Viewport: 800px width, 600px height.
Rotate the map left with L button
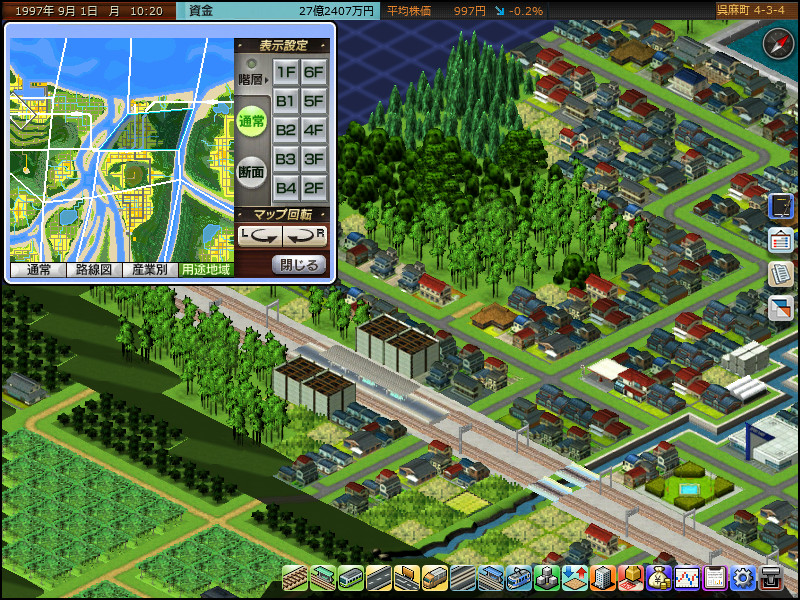[x=260, y=236]
